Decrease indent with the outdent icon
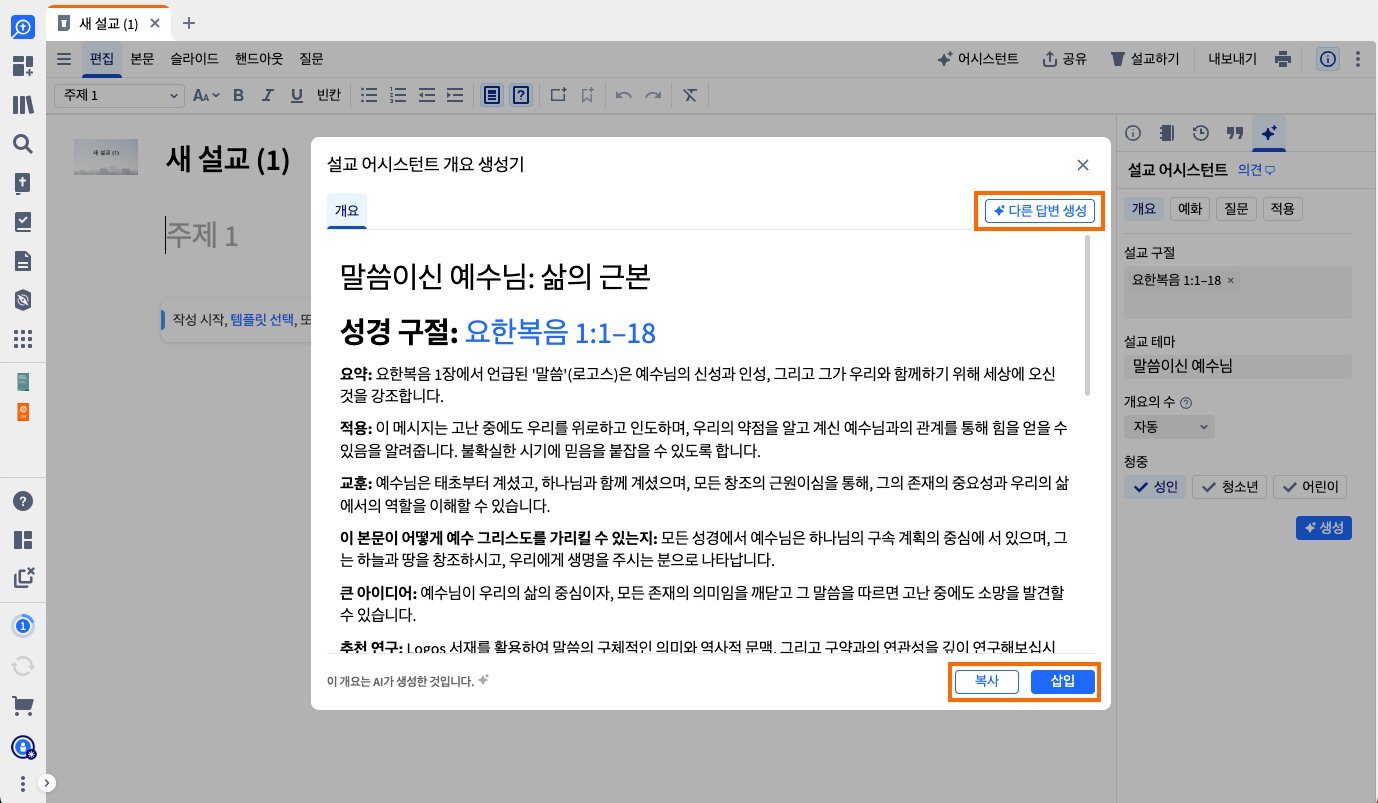This screenshot has height=803, width=1378. tap(427, 95)
